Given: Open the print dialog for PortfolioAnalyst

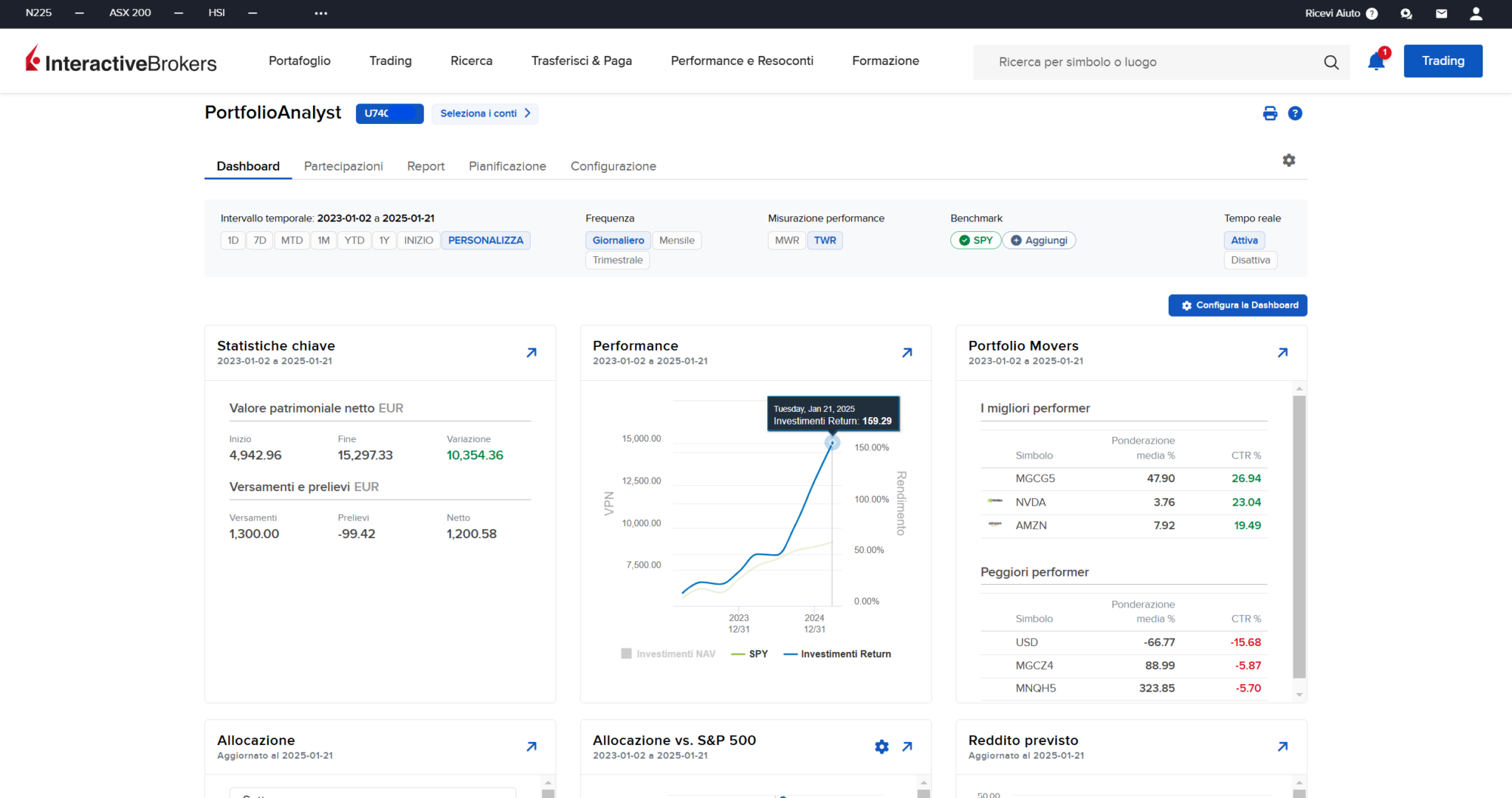Looking at the screenshot, I should point(1270,113).
